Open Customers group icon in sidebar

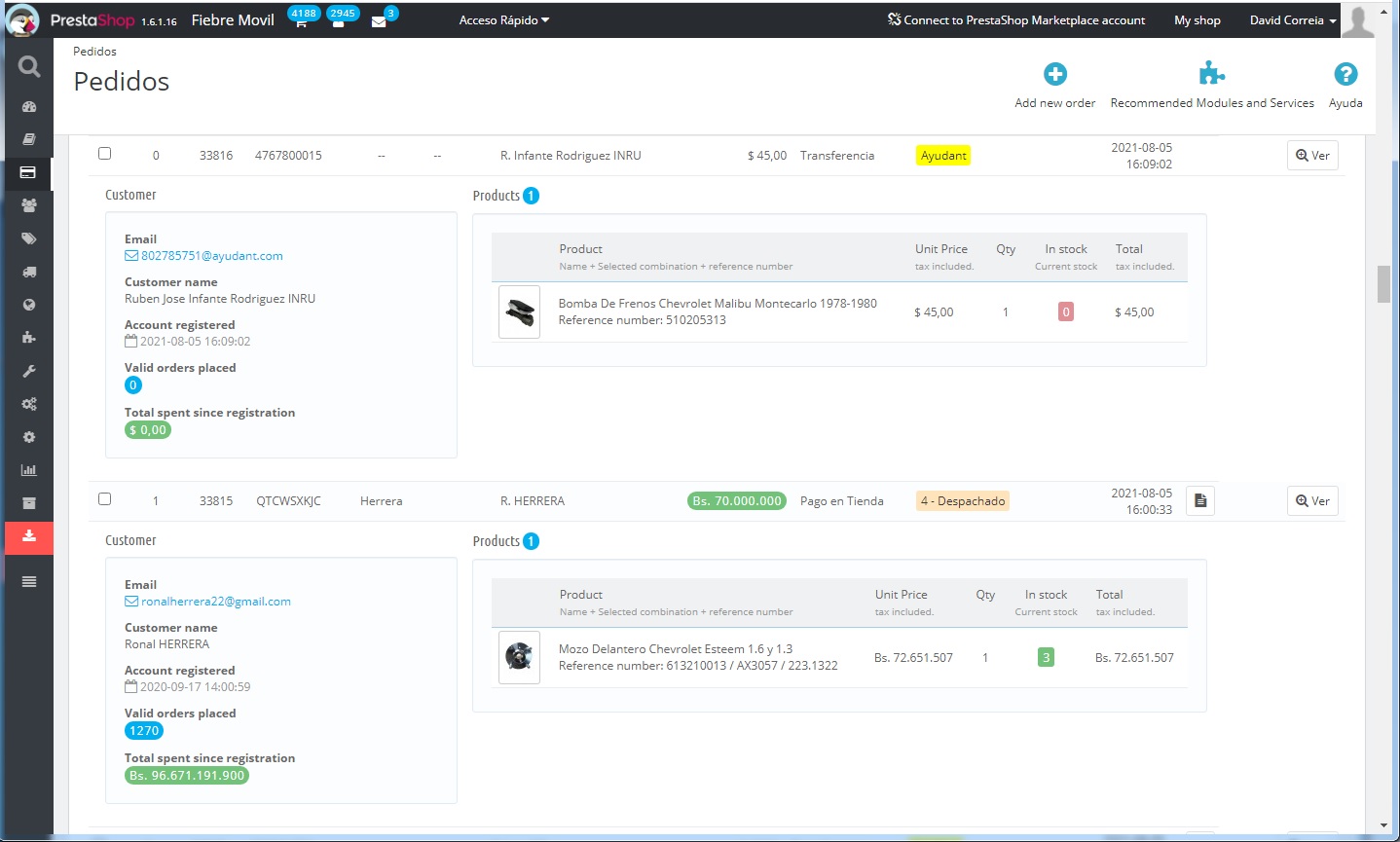[29, 205]
